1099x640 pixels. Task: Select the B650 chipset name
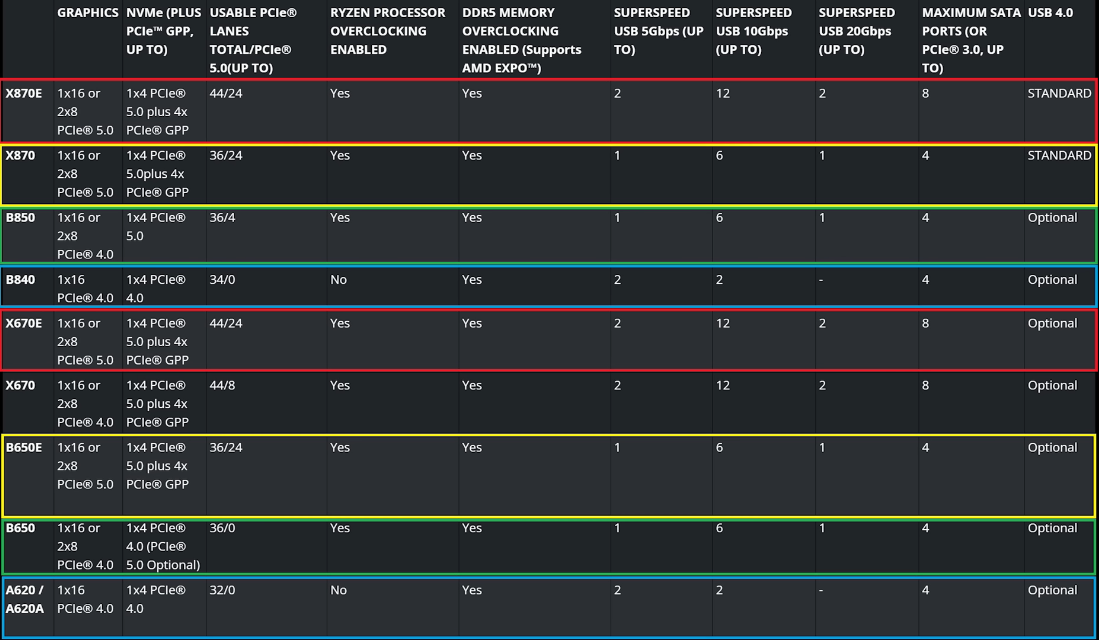tap(20, 528)
